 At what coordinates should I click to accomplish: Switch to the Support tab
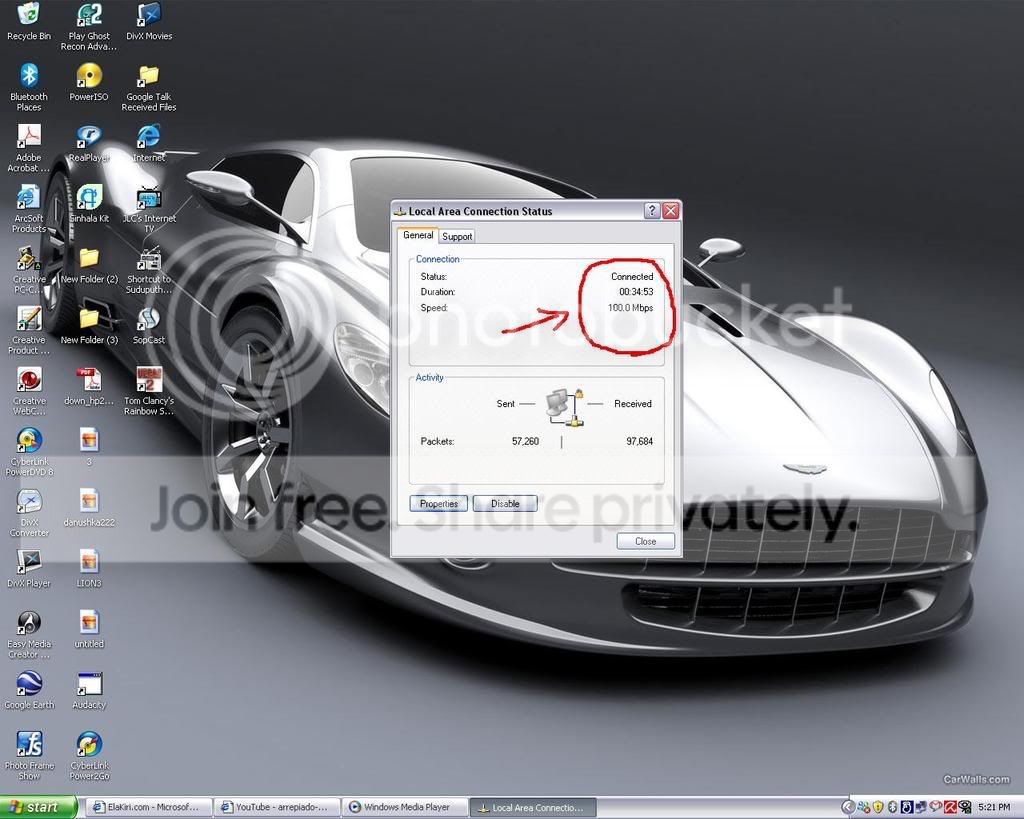point(456,236)
